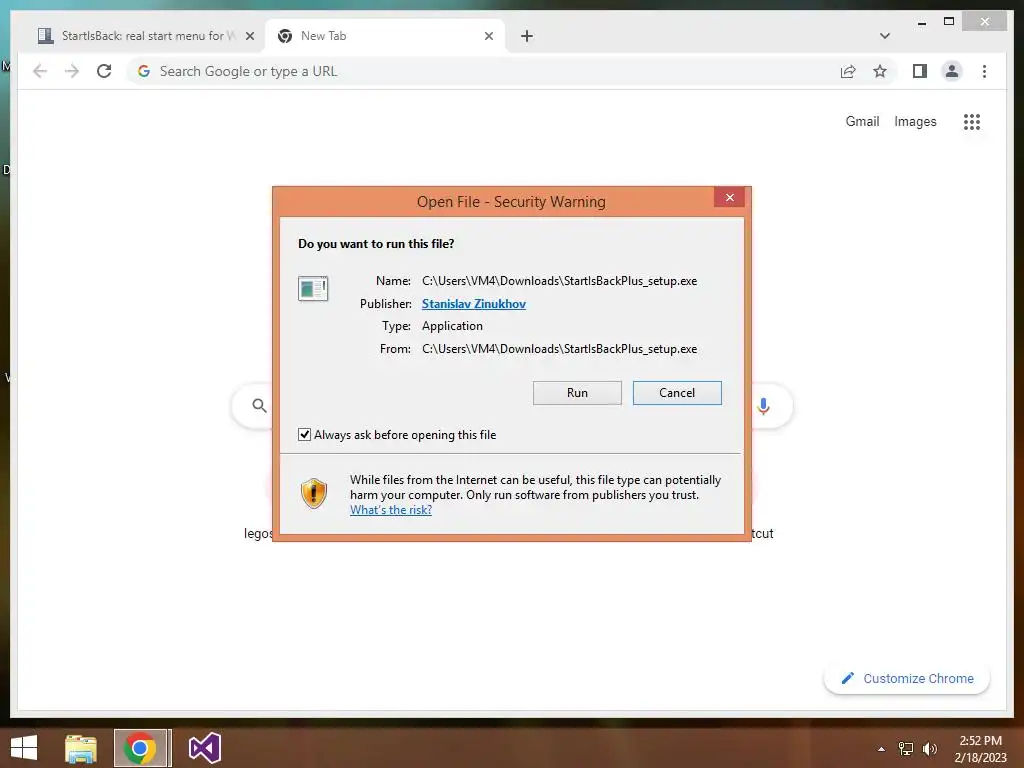Launch Visual Studio from the taskbar
The height and width of the screenshot is (768, 1024).
pyautogui.click(x=204, y=748)
